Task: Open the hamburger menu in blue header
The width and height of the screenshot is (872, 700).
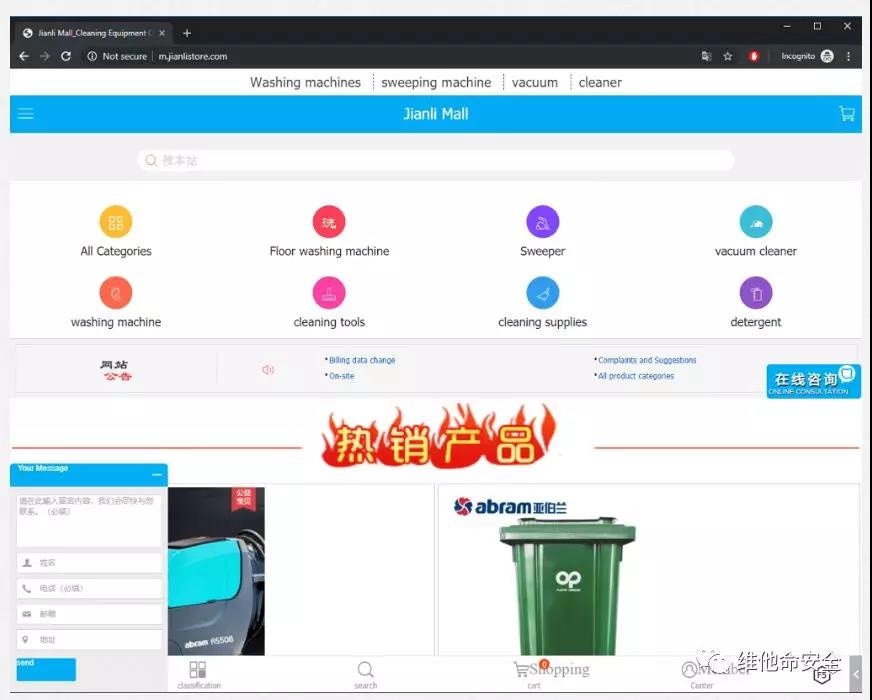Action: point(26,114)
